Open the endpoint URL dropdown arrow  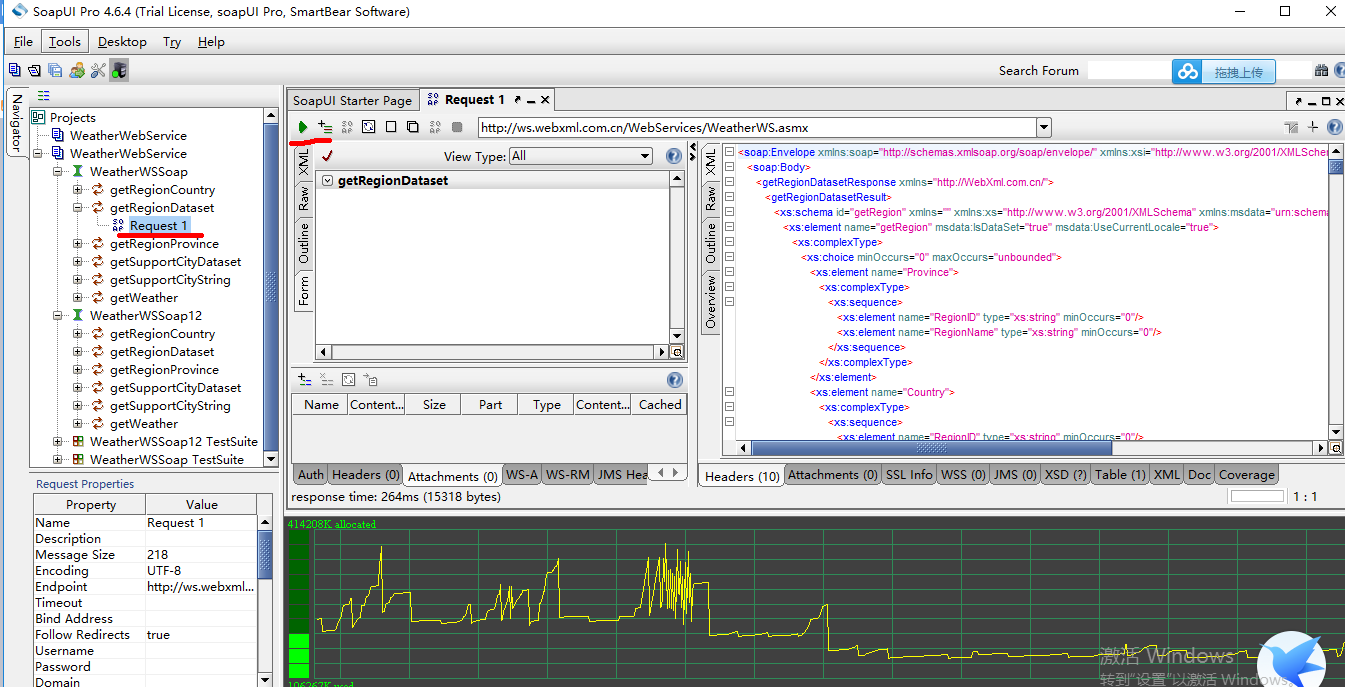(1044, 127)
